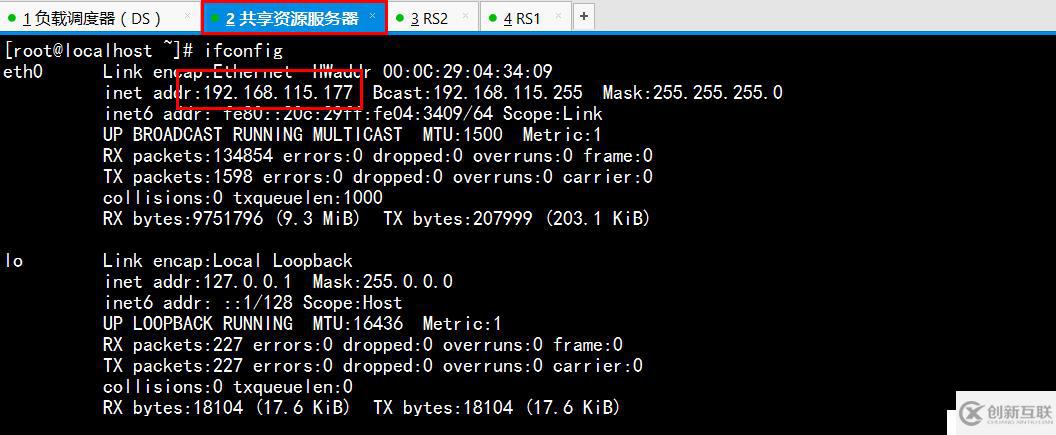Click the Mask:255.0.0.0 value
The width and height of the screenshot is (1056, 435).
(x=383, y=281)
